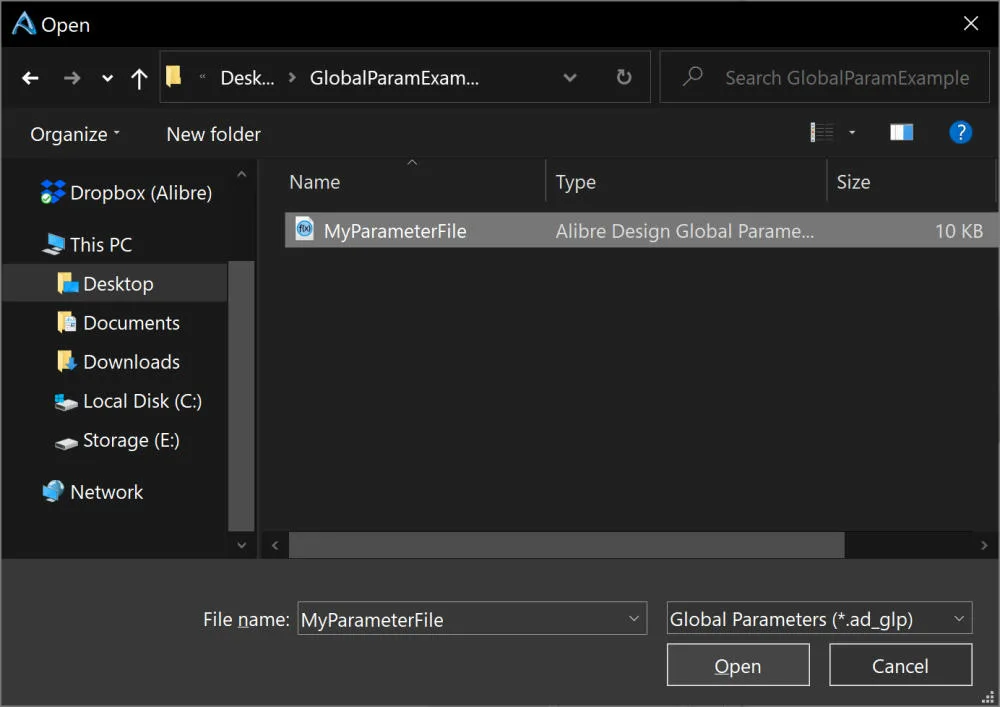Refresh the GlobalParamExample folder
Image resolution: width=1000 pixels, height=707 pixels.
click(x=624, y=77)
